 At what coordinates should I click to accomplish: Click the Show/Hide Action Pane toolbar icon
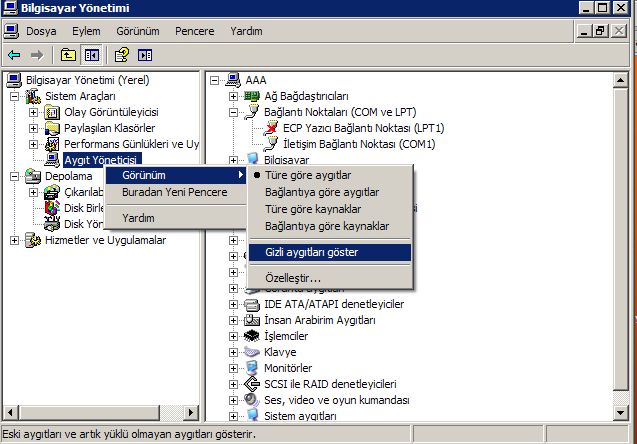coord(145,55)
